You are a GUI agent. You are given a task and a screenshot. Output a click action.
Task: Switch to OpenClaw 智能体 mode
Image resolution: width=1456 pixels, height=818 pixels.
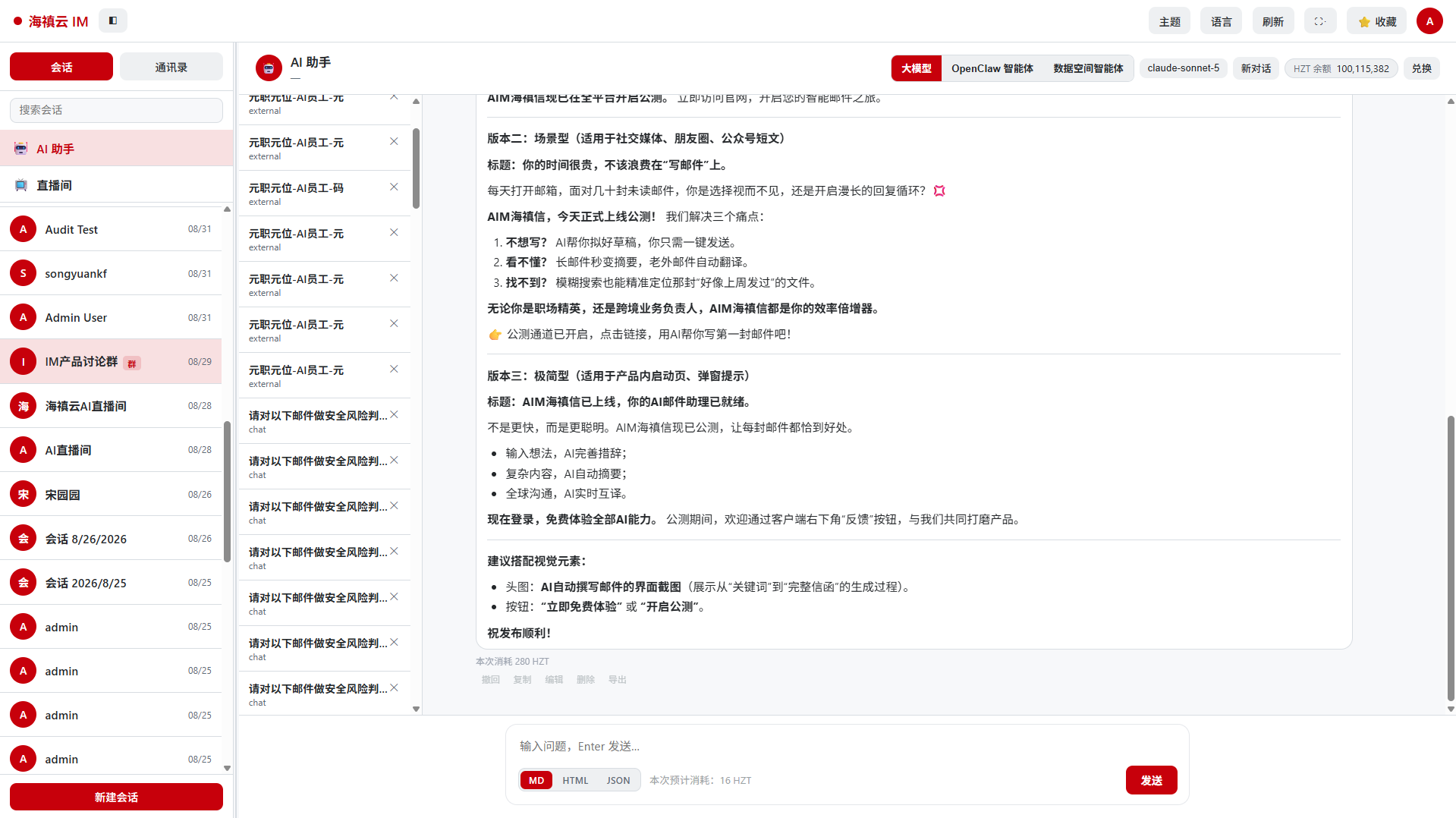point(992,68)
